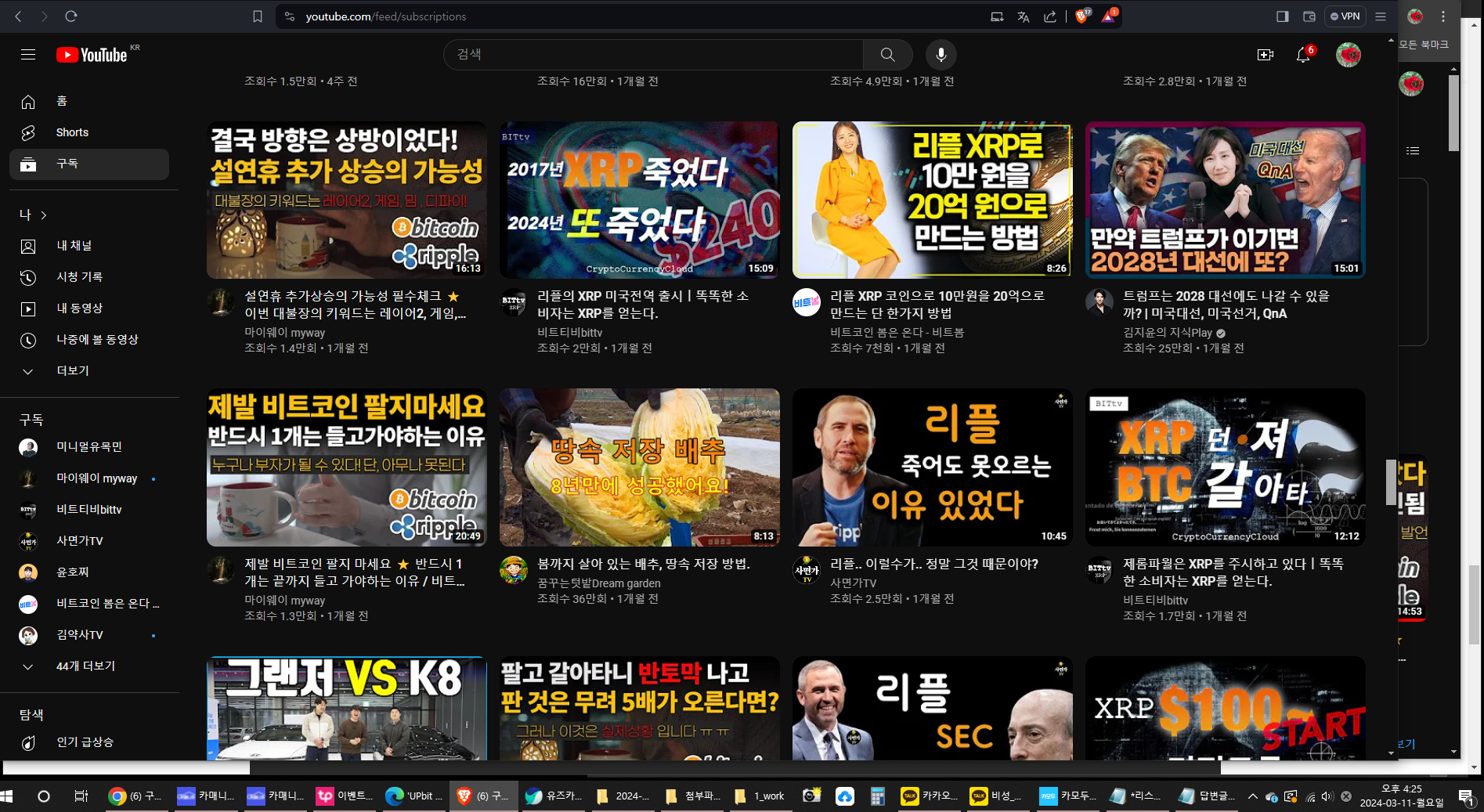Open 내 동영상 in sidebar
The image size is (1484, 812).
click(89, 309)
